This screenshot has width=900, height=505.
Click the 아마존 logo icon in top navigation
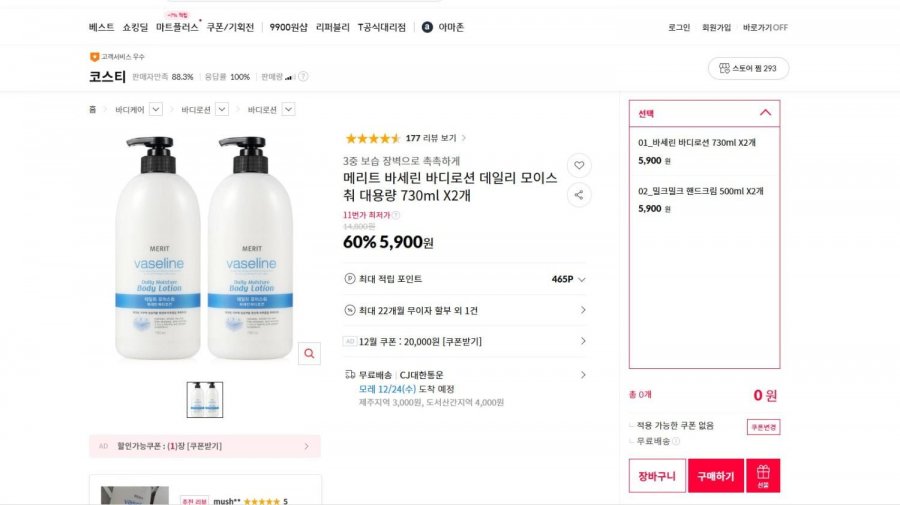click(x=428, y=27)
